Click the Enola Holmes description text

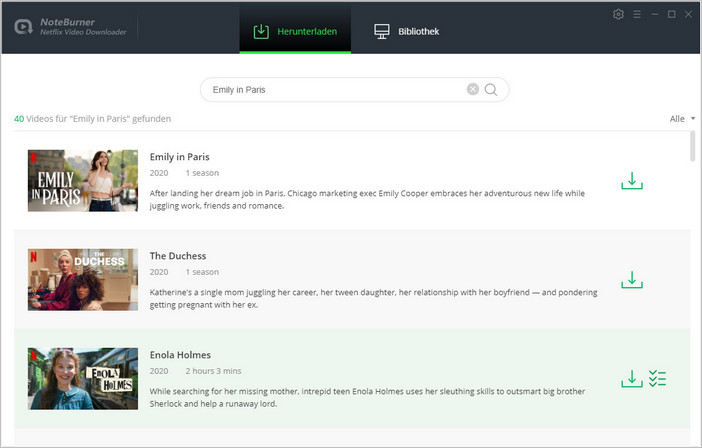pos(367,397)
